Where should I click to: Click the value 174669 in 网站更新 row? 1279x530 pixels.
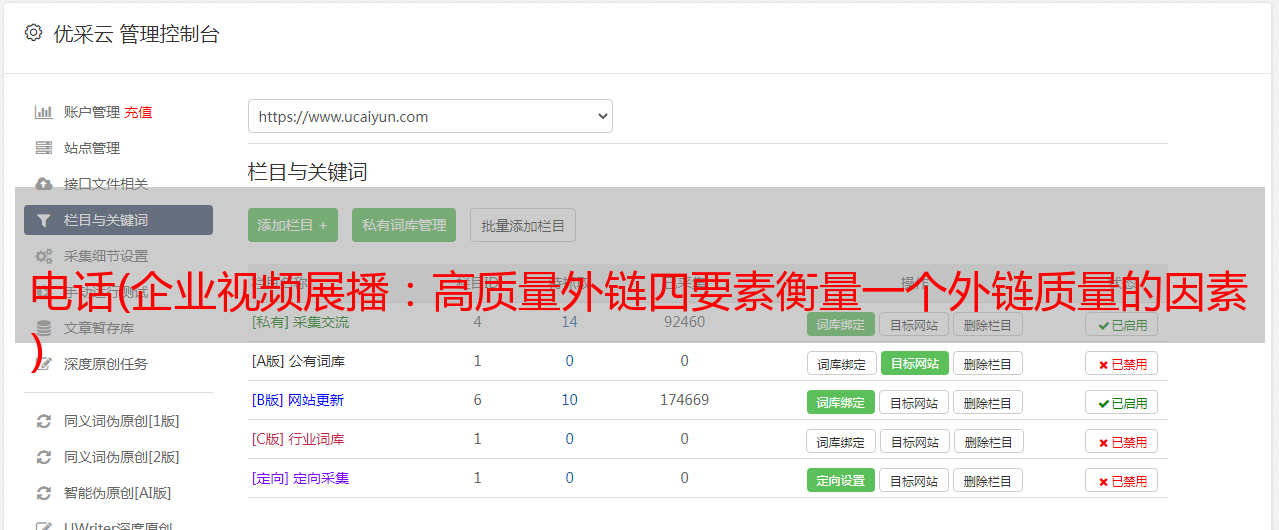pos(684,400)
